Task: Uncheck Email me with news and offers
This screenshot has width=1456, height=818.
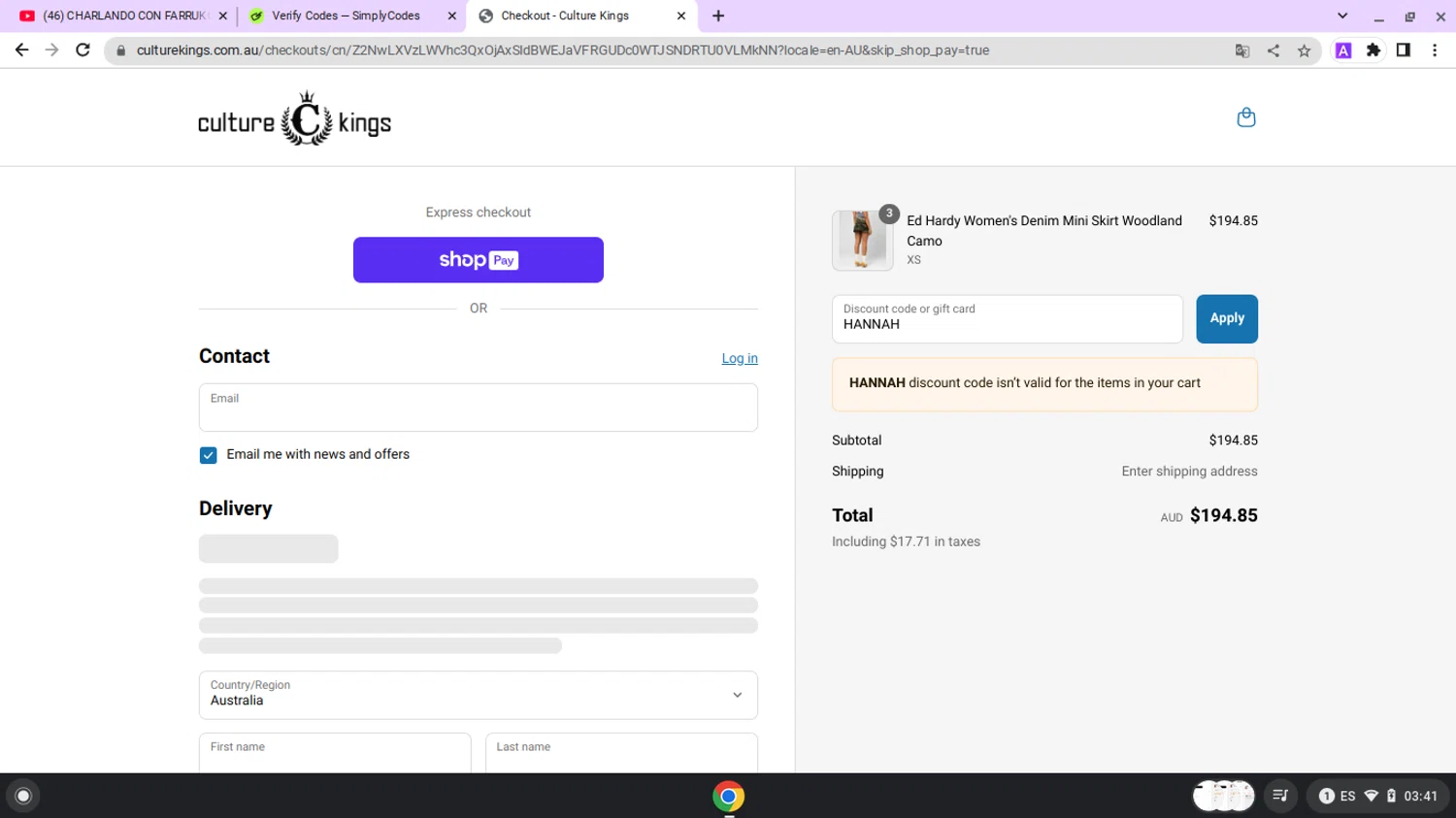Action: click(208, 455)
